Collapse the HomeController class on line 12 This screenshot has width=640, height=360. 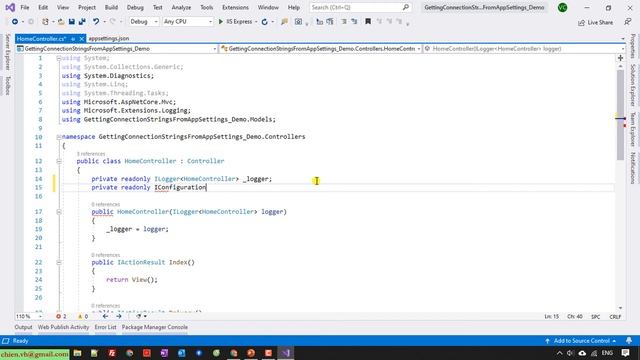coord(59,161)
